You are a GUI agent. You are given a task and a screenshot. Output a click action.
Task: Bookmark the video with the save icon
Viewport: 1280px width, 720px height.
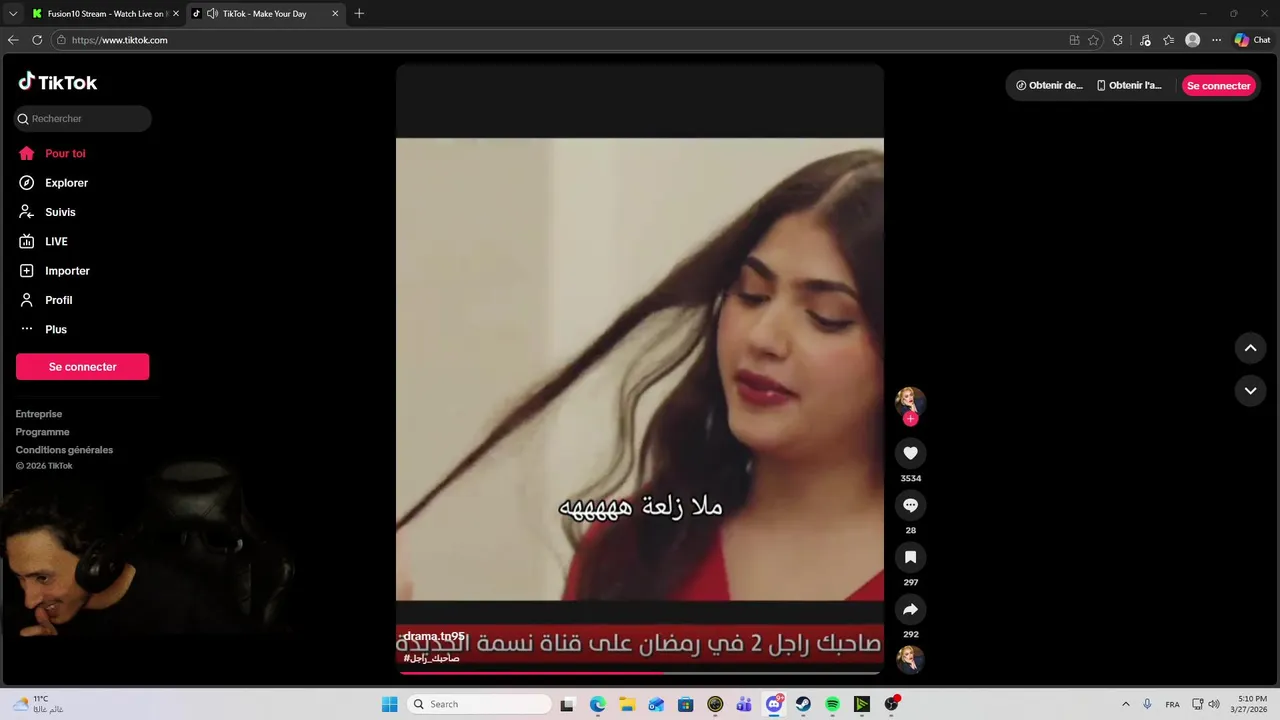(x=910, y=557)
